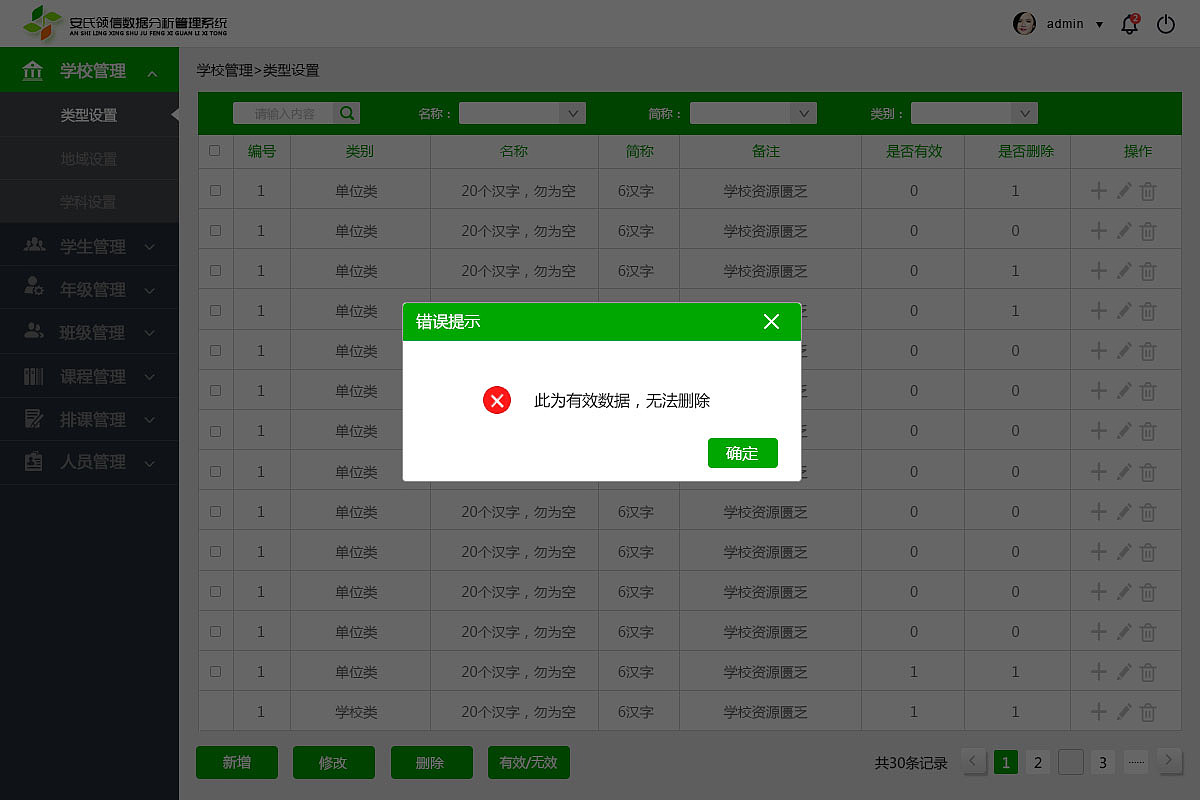Screen dimensions: 1200x800
Task: Open the 类别 dropdown filter
Action: tap(974, 113)
